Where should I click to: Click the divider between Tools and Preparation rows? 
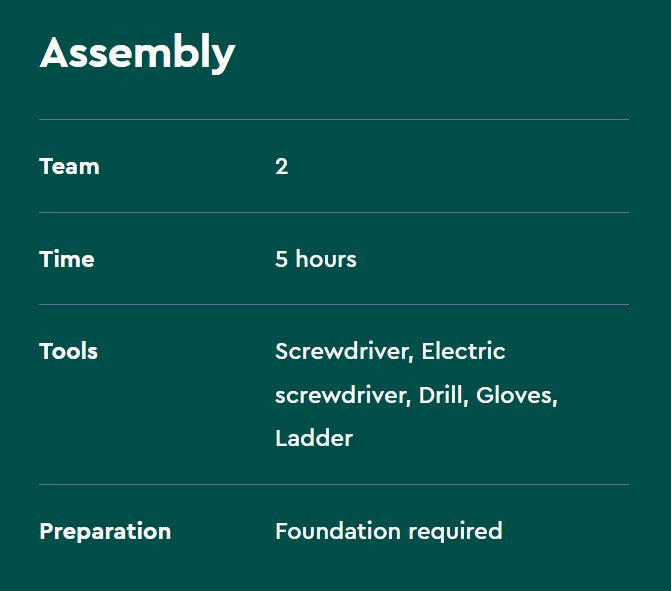point(334,484)
